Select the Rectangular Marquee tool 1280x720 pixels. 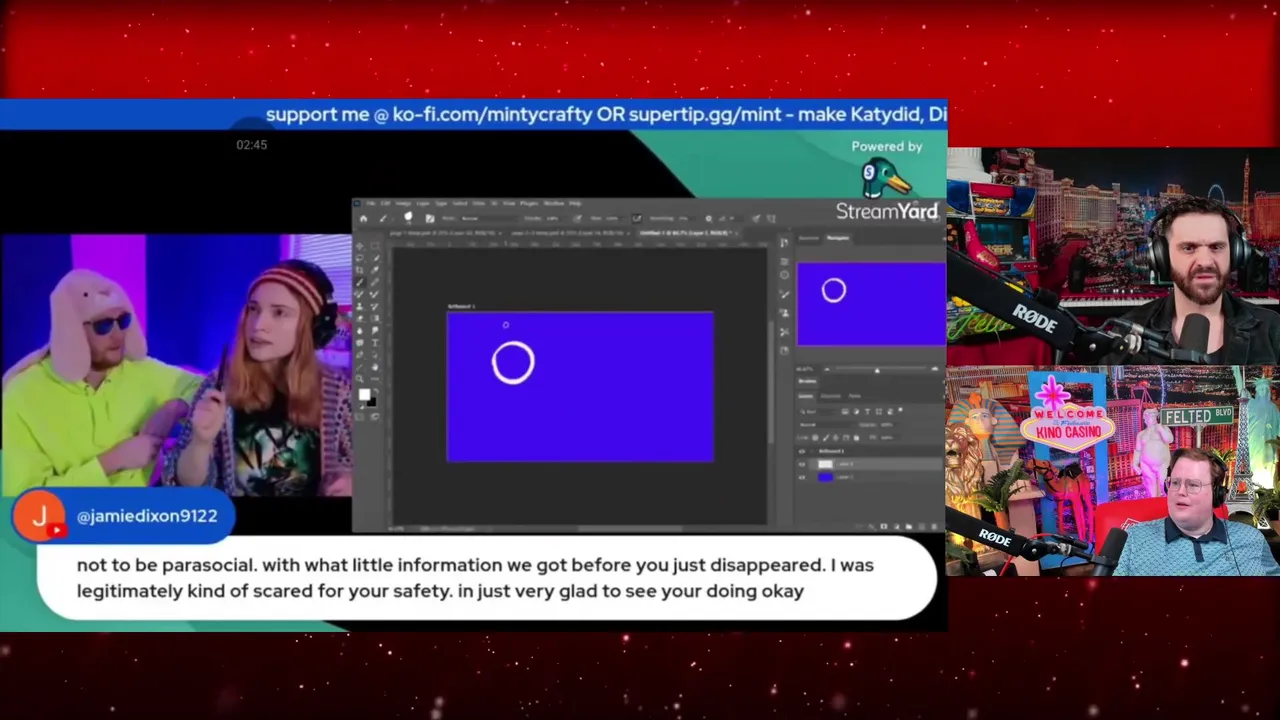coord(375,246)
